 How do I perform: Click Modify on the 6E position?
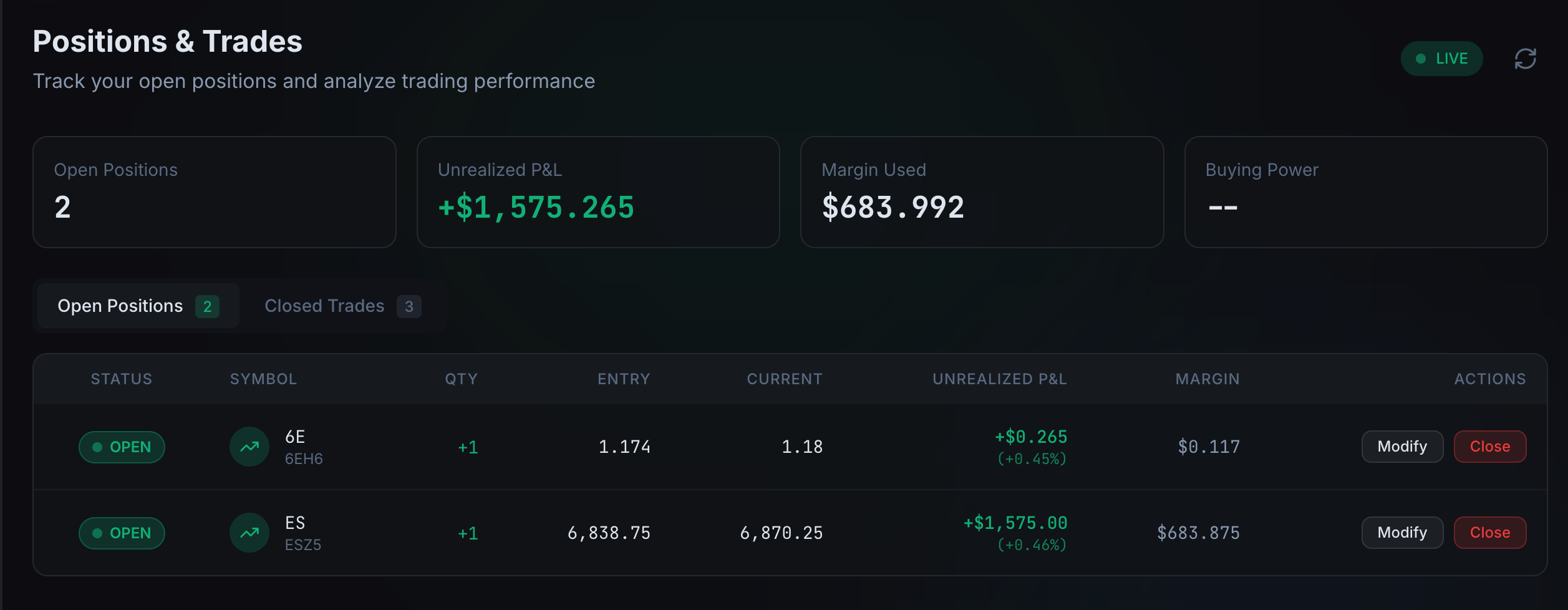pyautogui.click(x=1401, y=447)
